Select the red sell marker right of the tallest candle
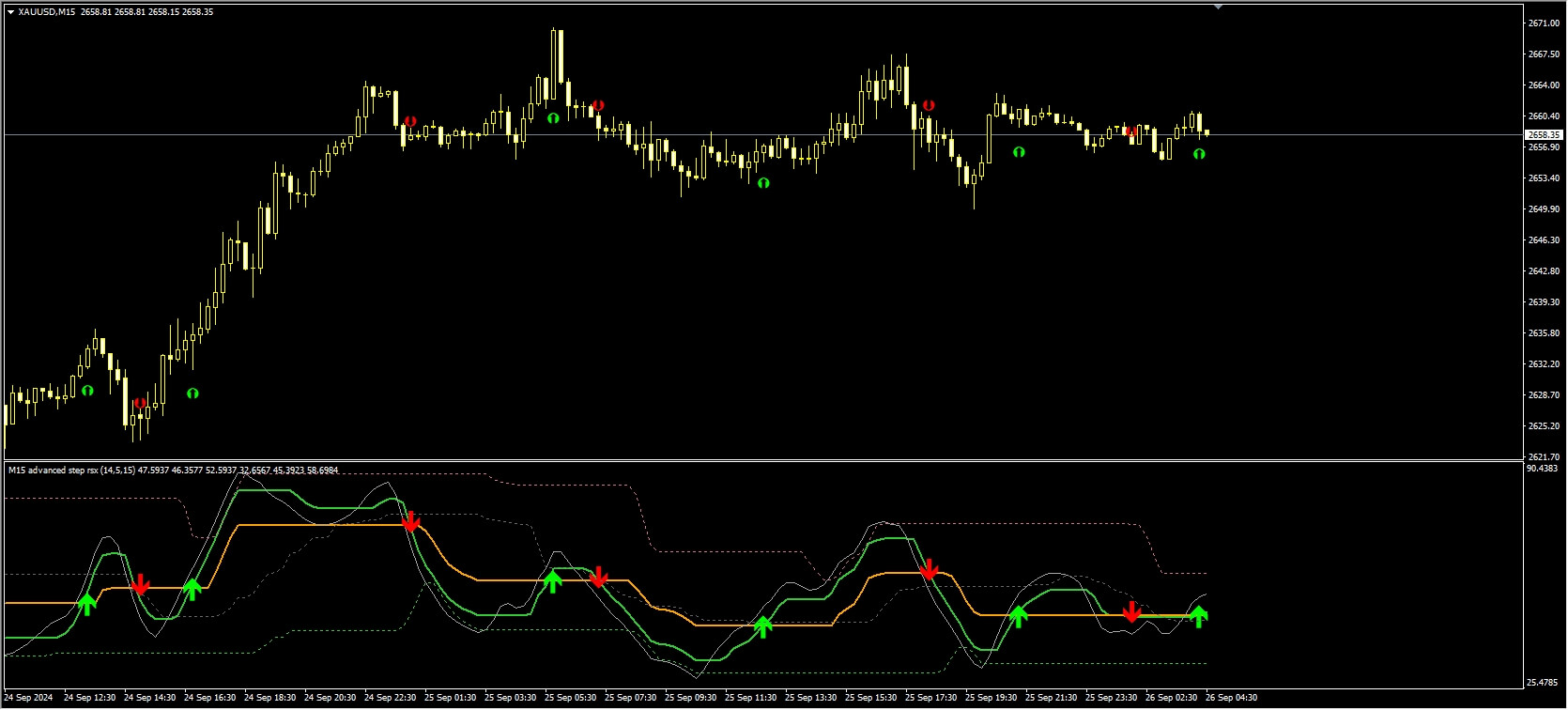 tap(598, 105)
